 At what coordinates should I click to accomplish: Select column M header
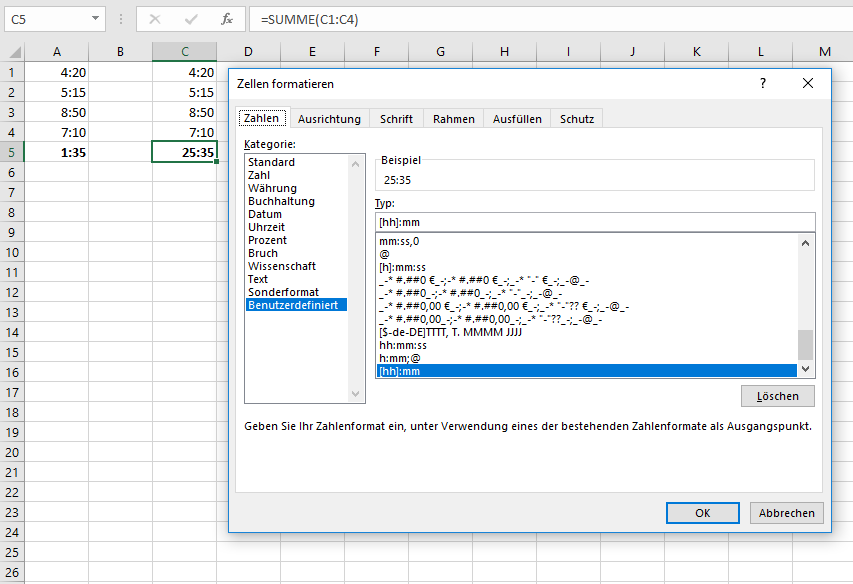[x=825, y=52]
